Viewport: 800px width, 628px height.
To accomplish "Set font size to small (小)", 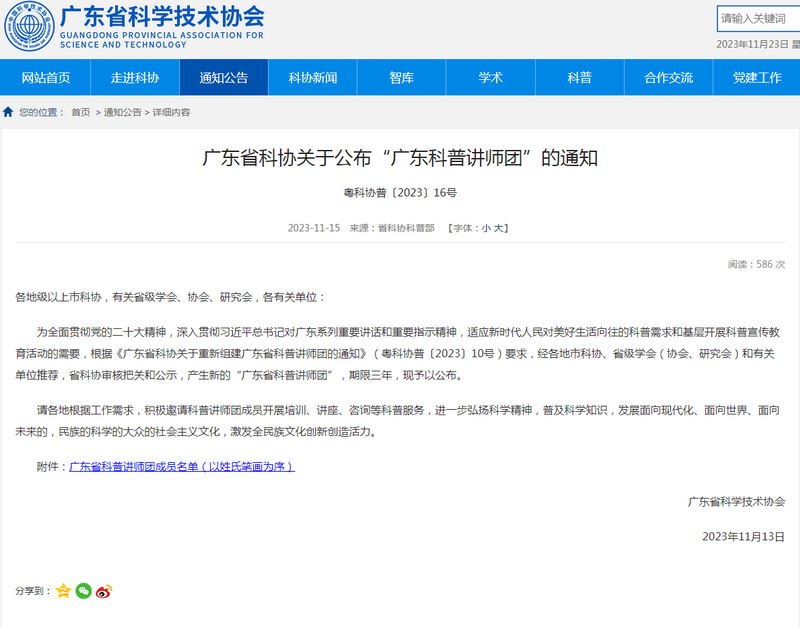I will (x=486, y=228).
